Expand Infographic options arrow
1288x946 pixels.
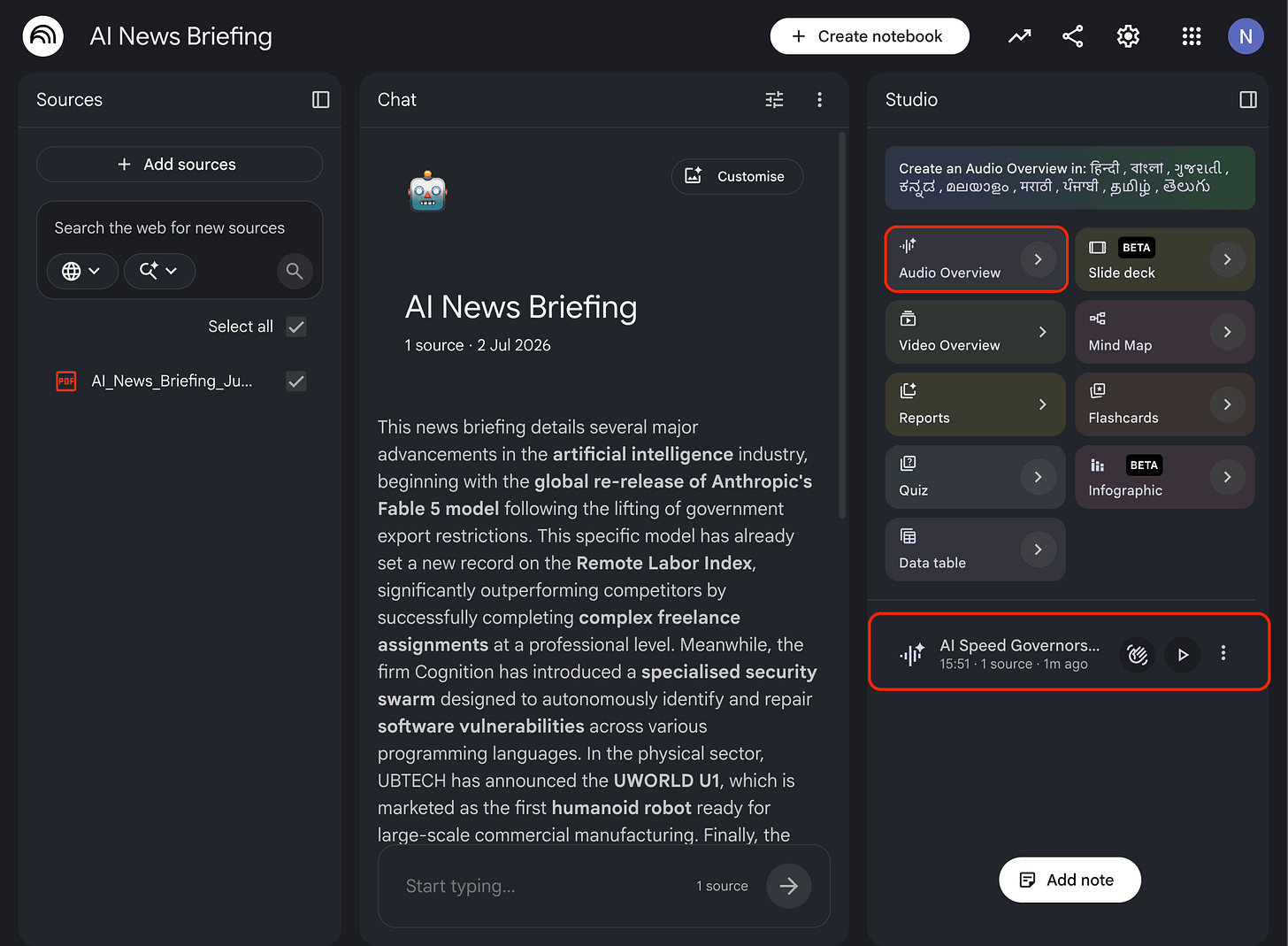pyautogui.click(x=1227, y=477)
